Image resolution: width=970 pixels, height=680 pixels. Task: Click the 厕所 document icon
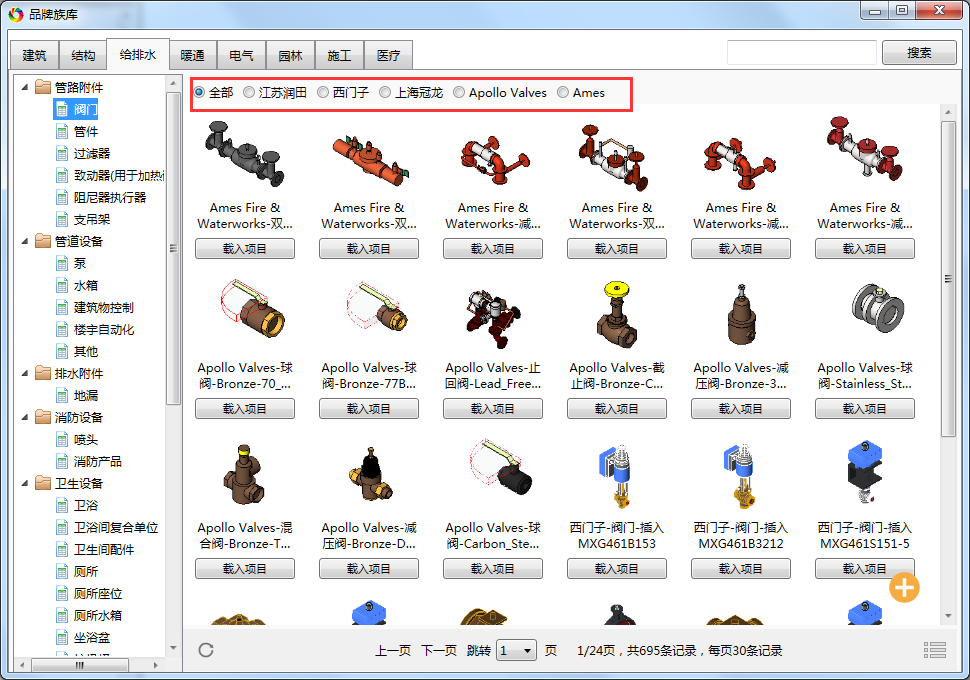coord(62,571)
